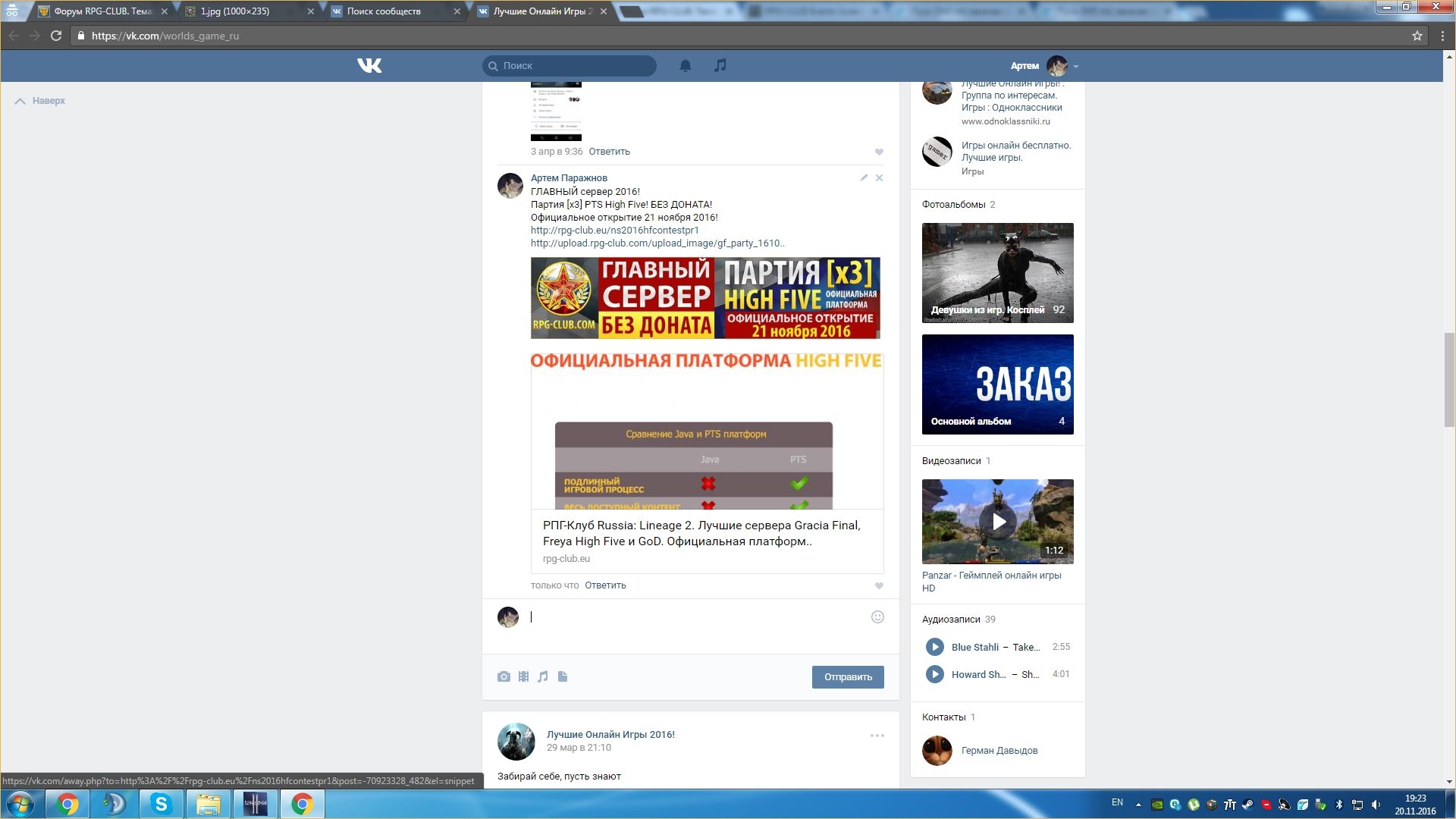Reply to the 3 апр comment
This screenshot has width=1456, height=819.
(x=609, y=152)
